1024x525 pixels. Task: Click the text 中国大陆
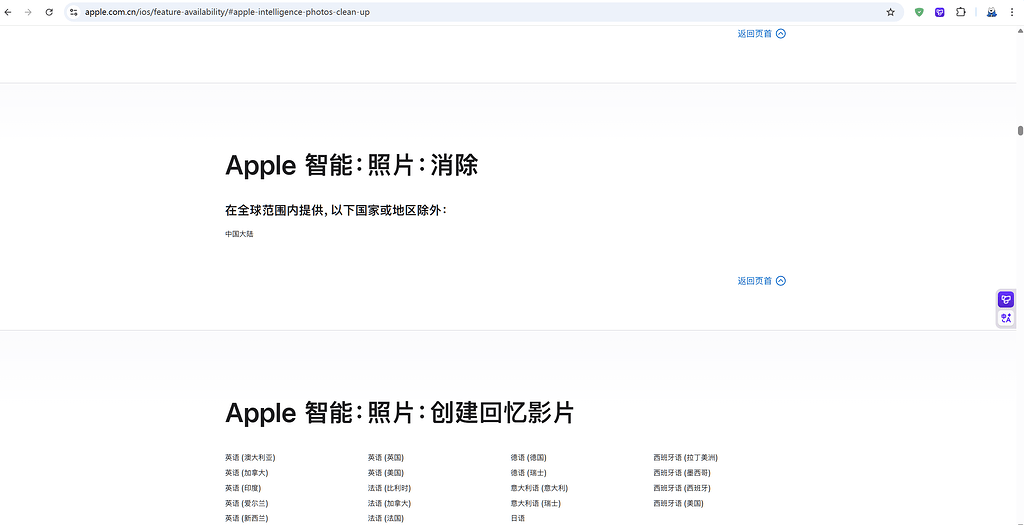pos(239,234)
